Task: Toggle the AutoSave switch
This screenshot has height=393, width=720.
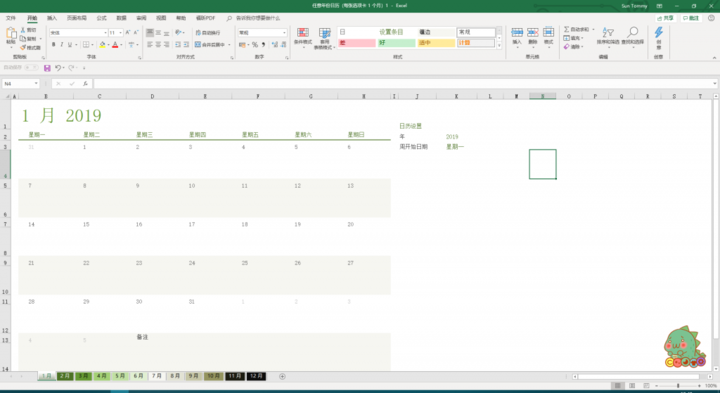Action: (31, 67)
